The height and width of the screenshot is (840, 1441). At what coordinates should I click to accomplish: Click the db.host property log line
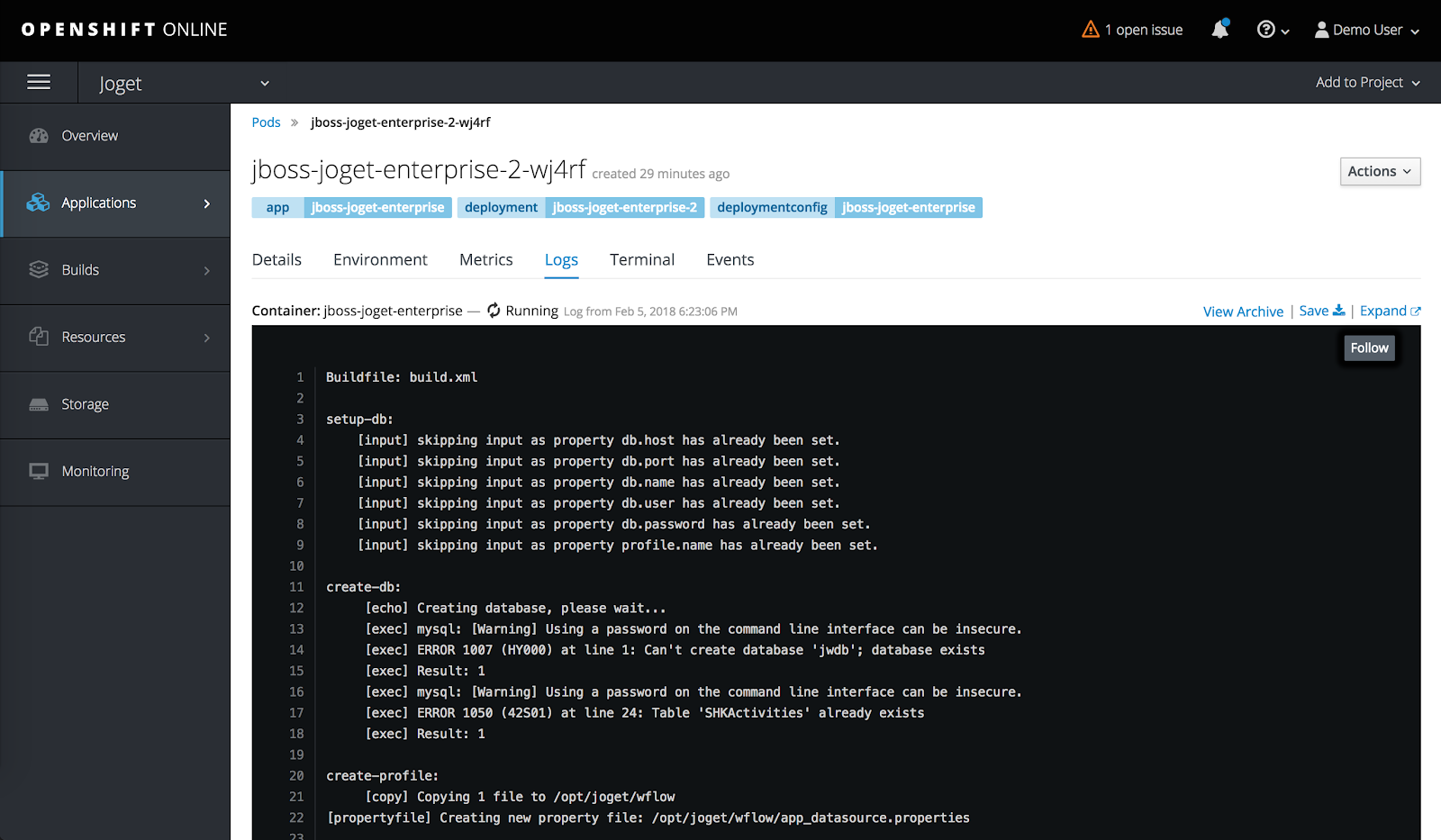click(599, 440)
